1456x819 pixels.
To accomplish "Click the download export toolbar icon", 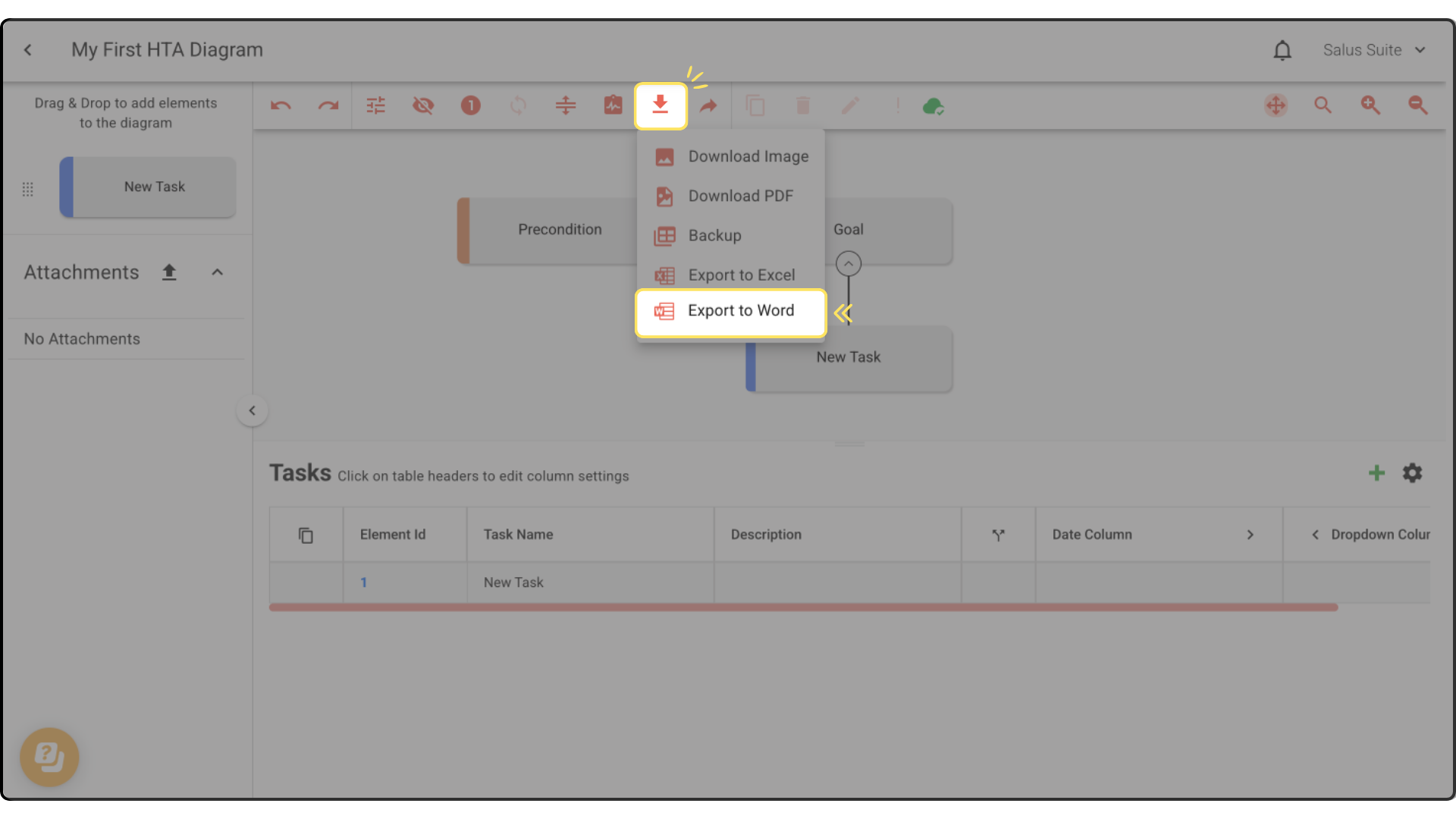I will pyautogui.click(x=661, y=106).
